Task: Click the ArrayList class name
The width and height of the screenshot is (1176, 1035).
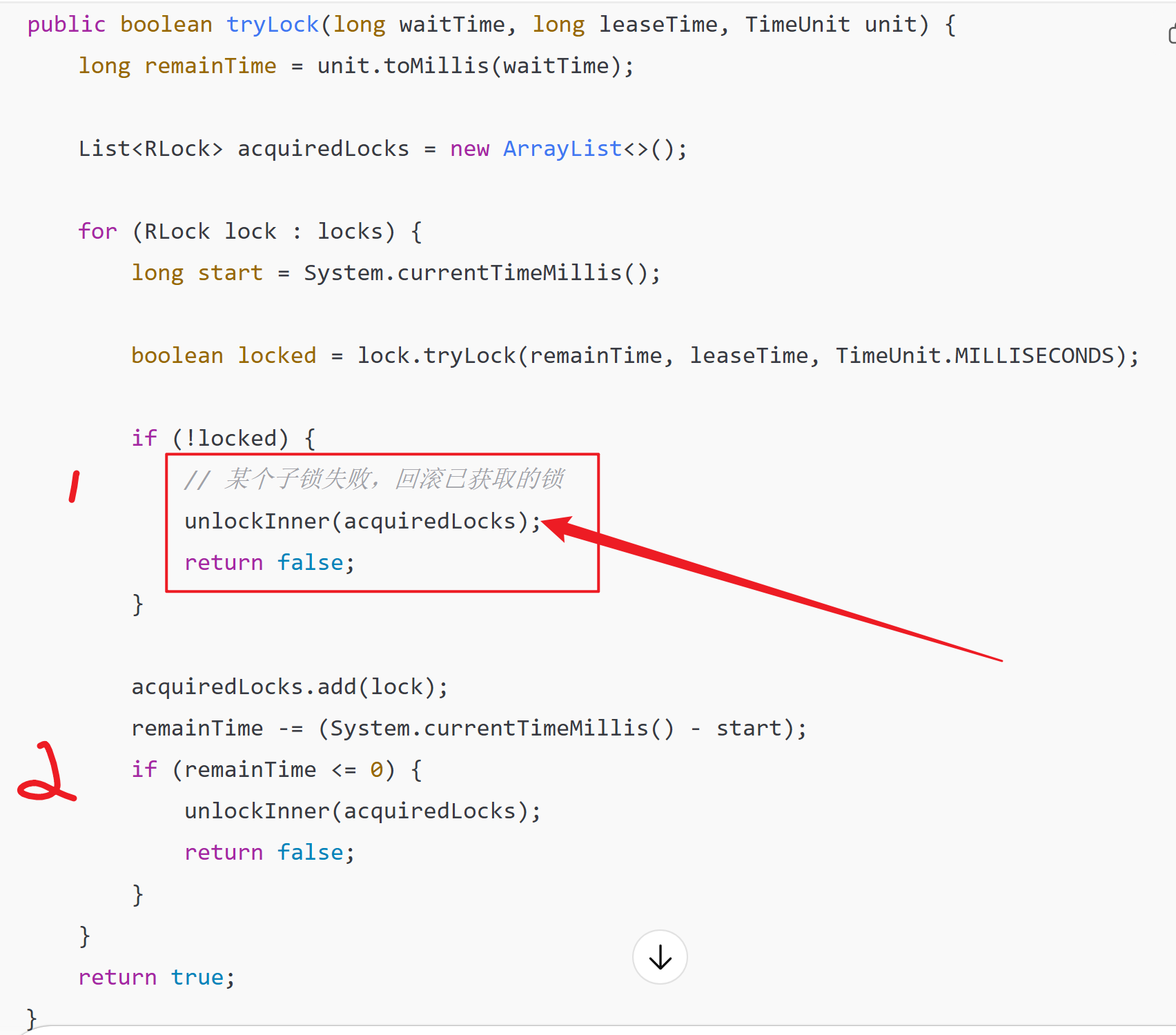Action: (x=562, y=149)
